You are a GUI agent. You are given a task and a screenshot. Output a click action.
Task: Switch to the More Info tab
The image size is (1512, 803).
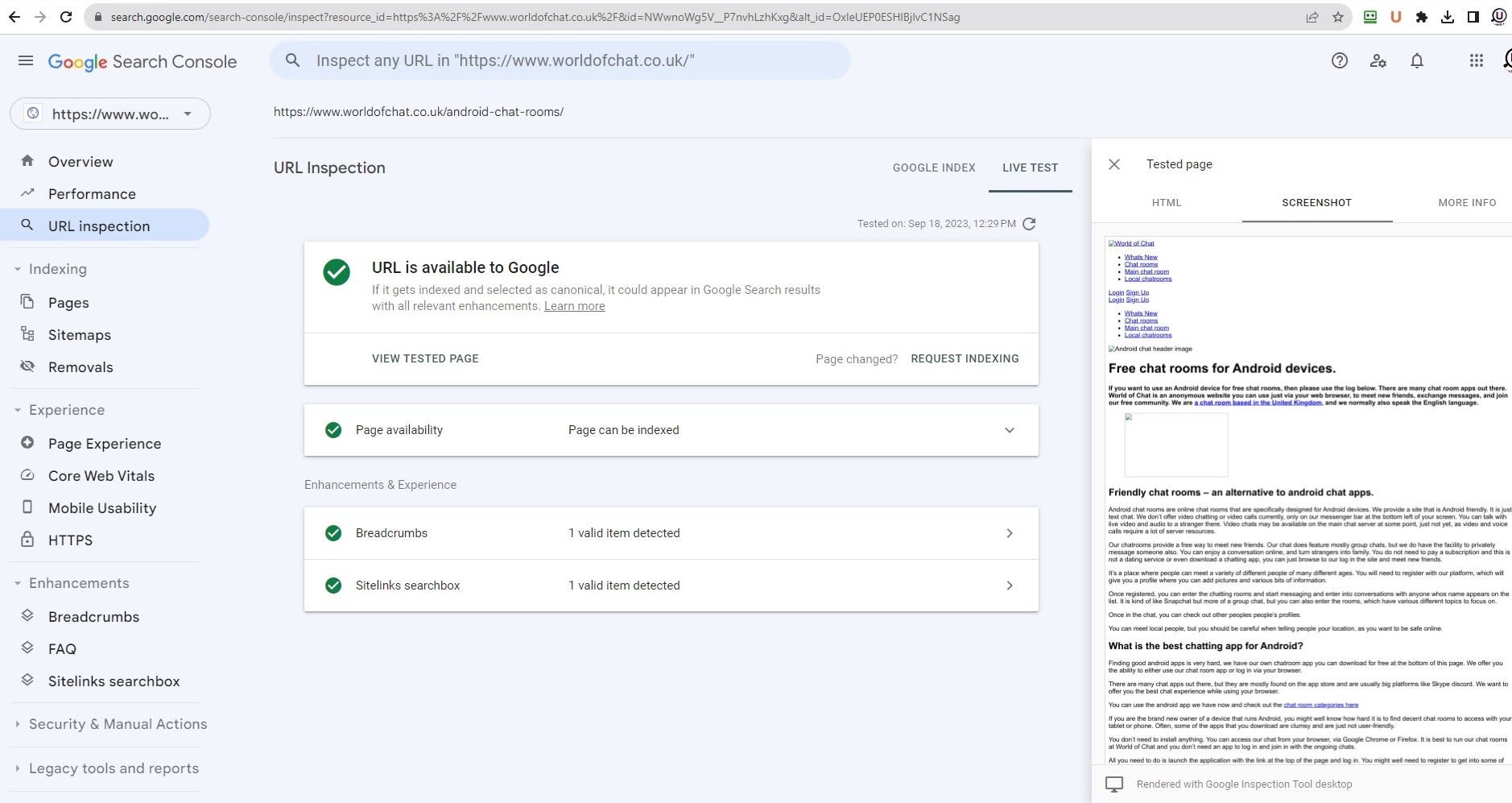pos(1467,203)
